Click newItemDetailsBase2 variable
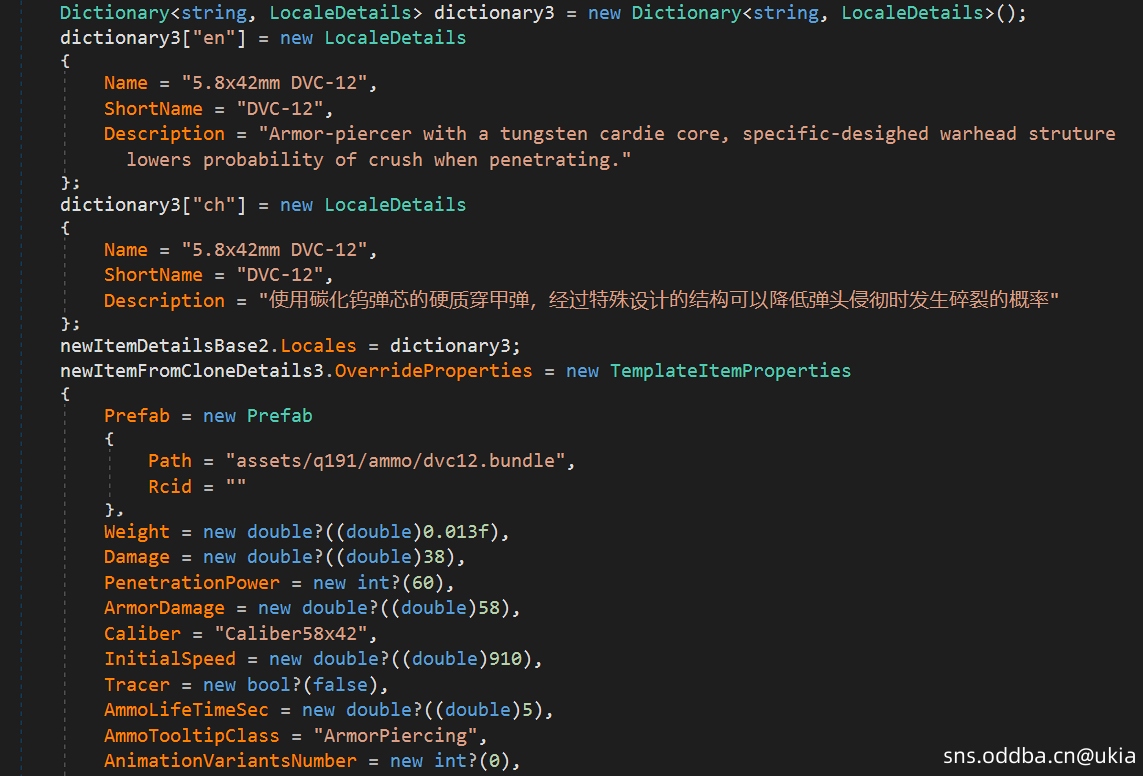Image resolution: width=1143 pixels, height=776 pixels. pos(165,346)
